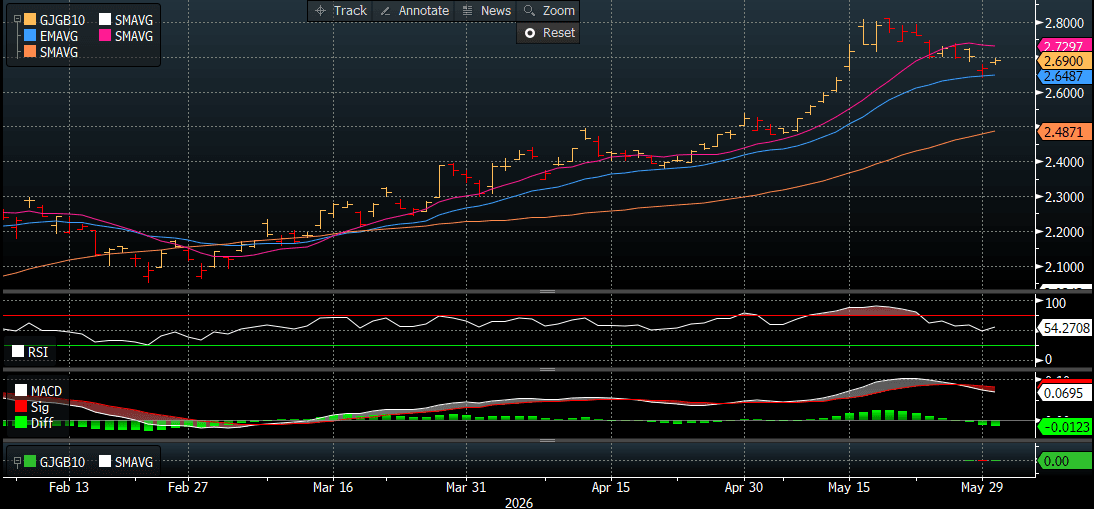Click the 2.6900 price label on axis
Image resolution: width=1094 pixels, height=509 pixels.
(1063, 61)
